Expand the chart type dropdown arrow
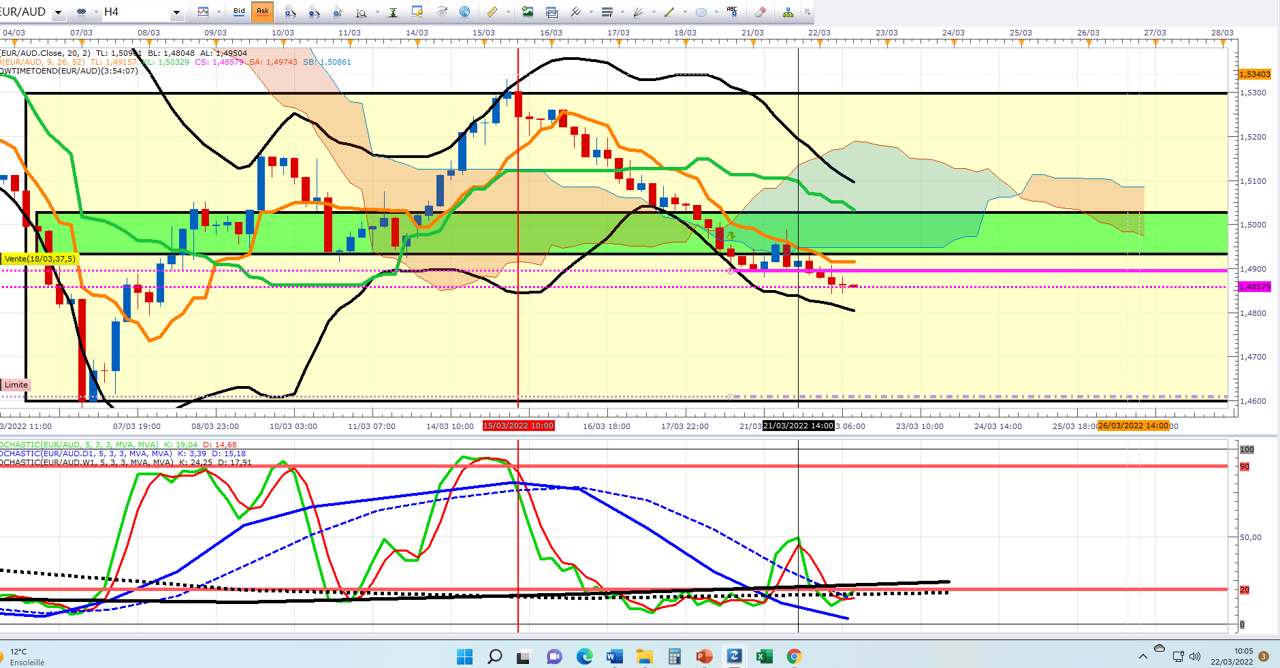Screen dimensions: 1280x668 click(x=219, y=12)
